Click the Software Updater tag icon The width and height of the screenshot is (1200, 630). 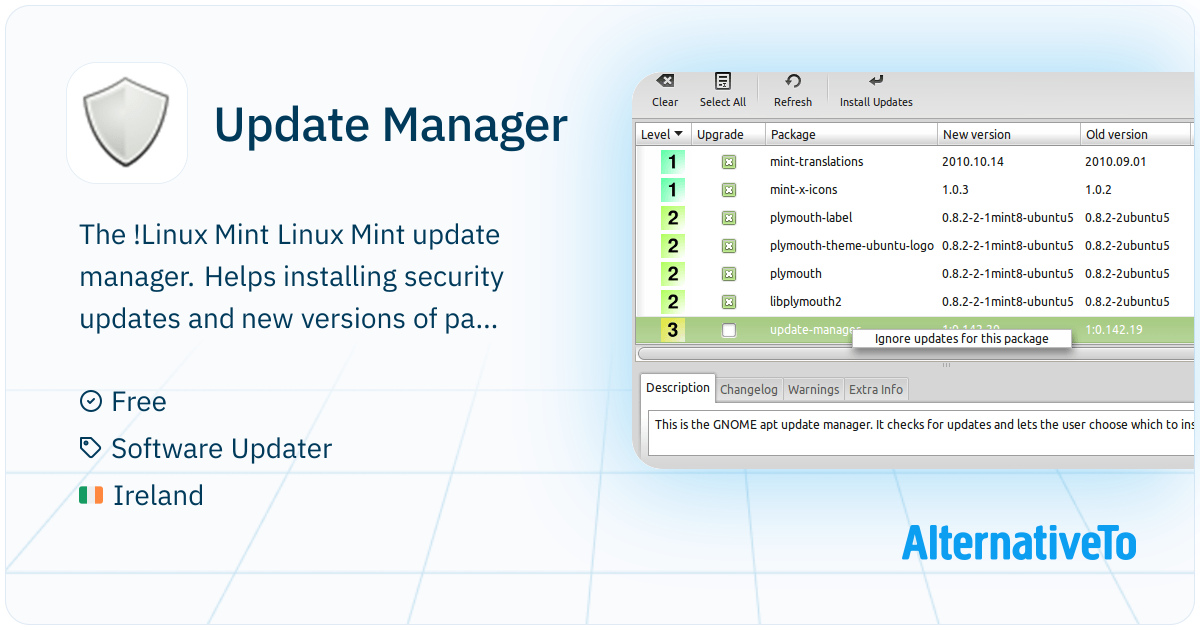[91, 448]
